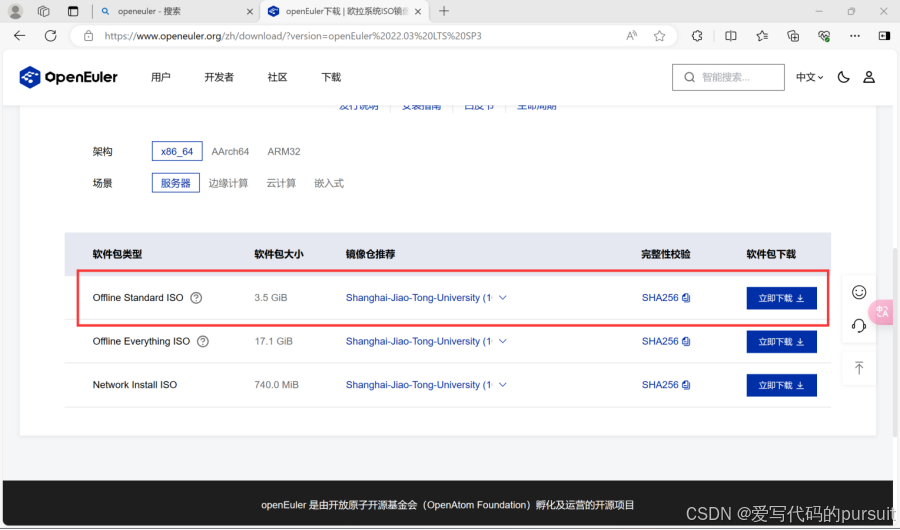Open the 开发者 navigation menu
The height and width of the screenshot is (530, 900).
point(219,77)
